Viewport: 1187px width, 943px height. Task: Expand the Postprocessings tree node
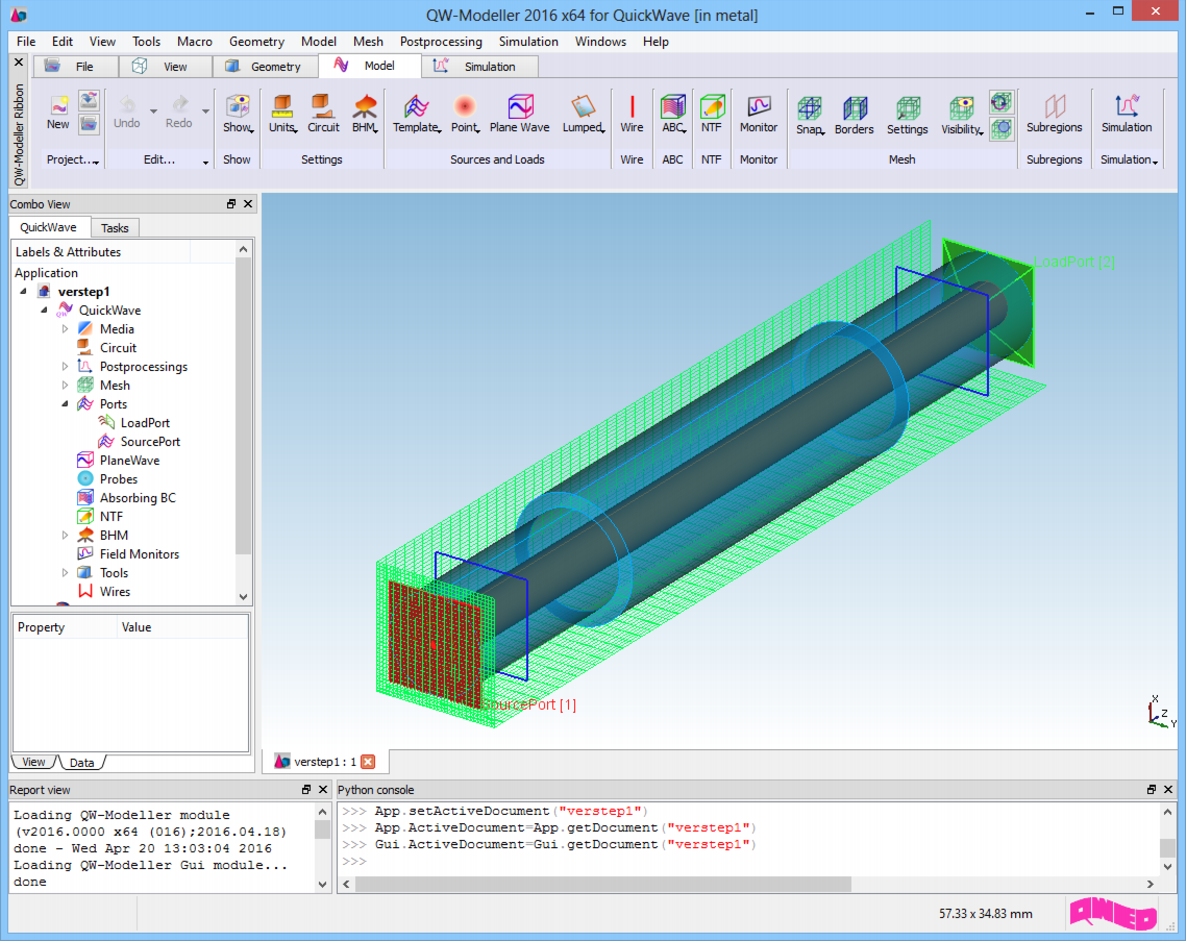click(65, 366)
